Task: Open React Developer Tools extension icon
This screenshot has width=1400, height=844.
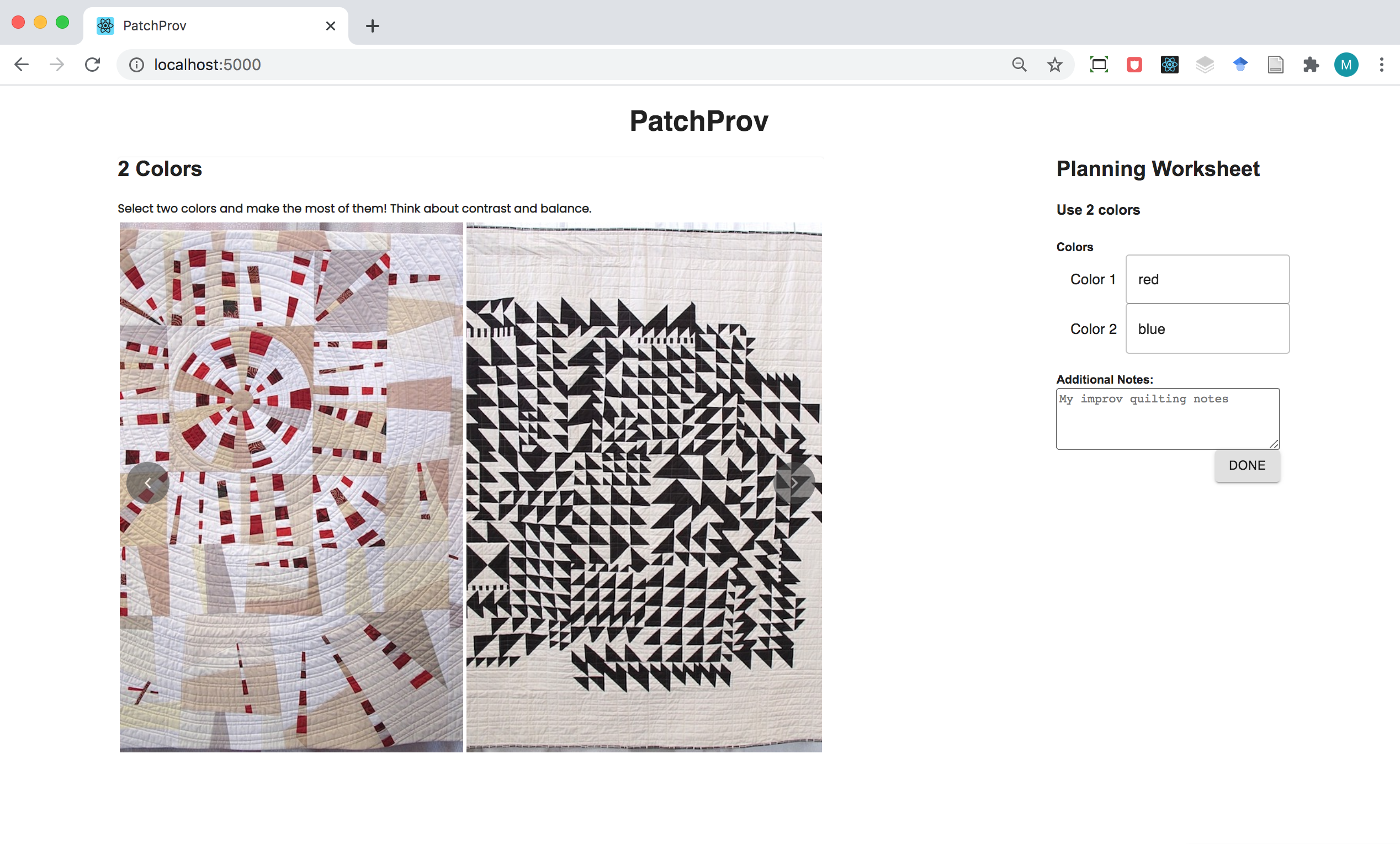Action: 1169,65
